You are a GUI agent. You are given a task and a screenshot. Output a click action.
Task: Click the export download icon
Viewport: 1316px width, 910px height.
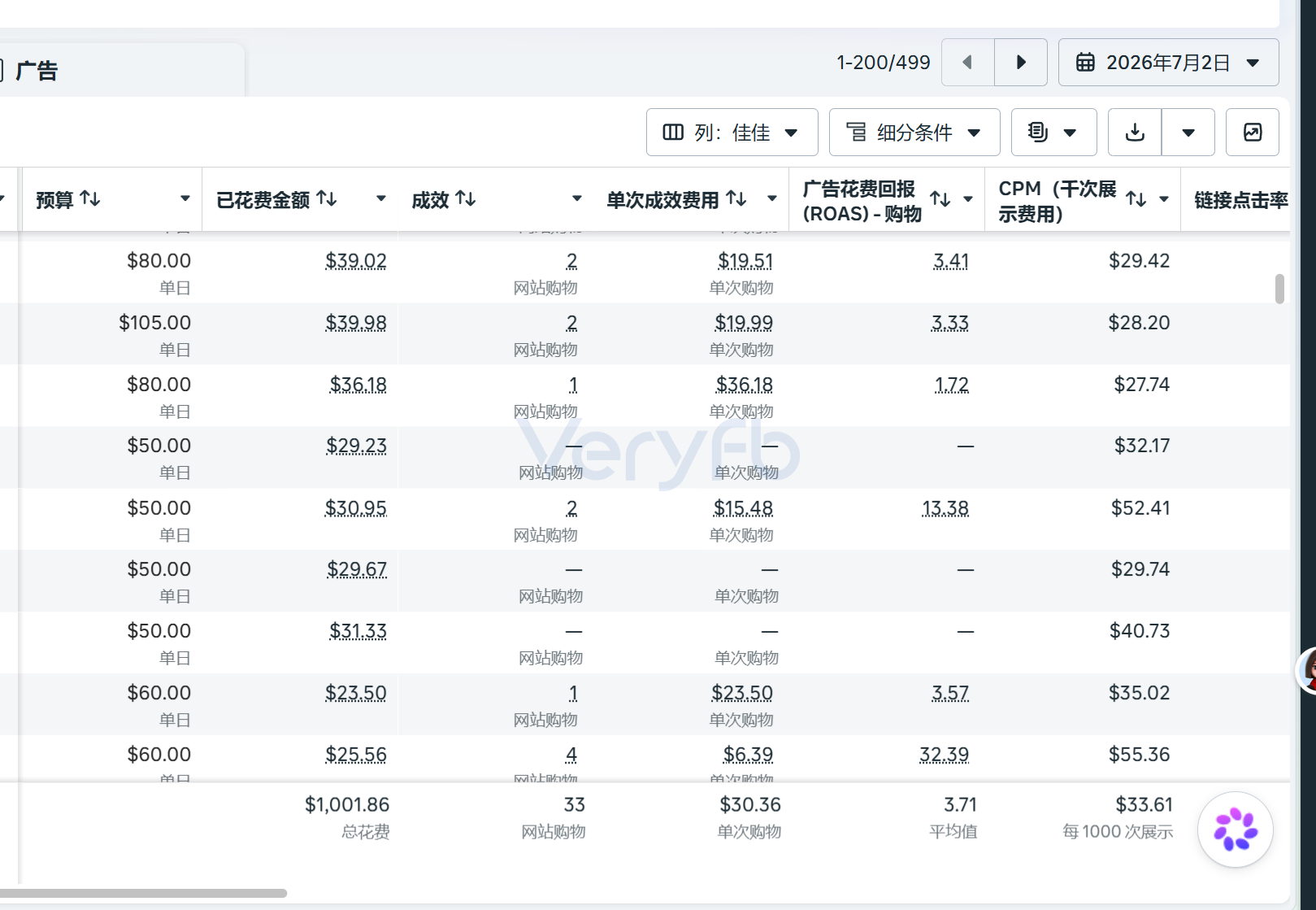point(1135,132)
